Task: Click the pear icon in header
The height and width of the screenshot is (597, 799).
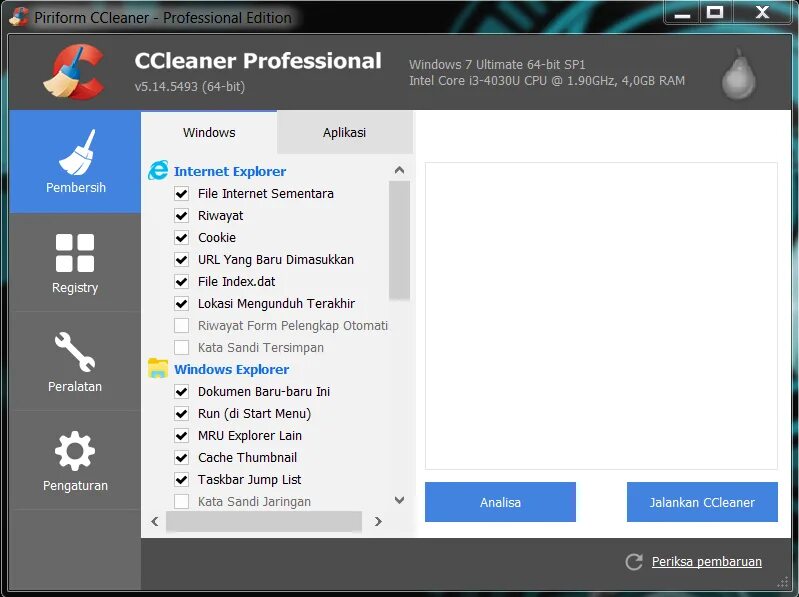Action: pyautogui.click(x=738, y=74)
